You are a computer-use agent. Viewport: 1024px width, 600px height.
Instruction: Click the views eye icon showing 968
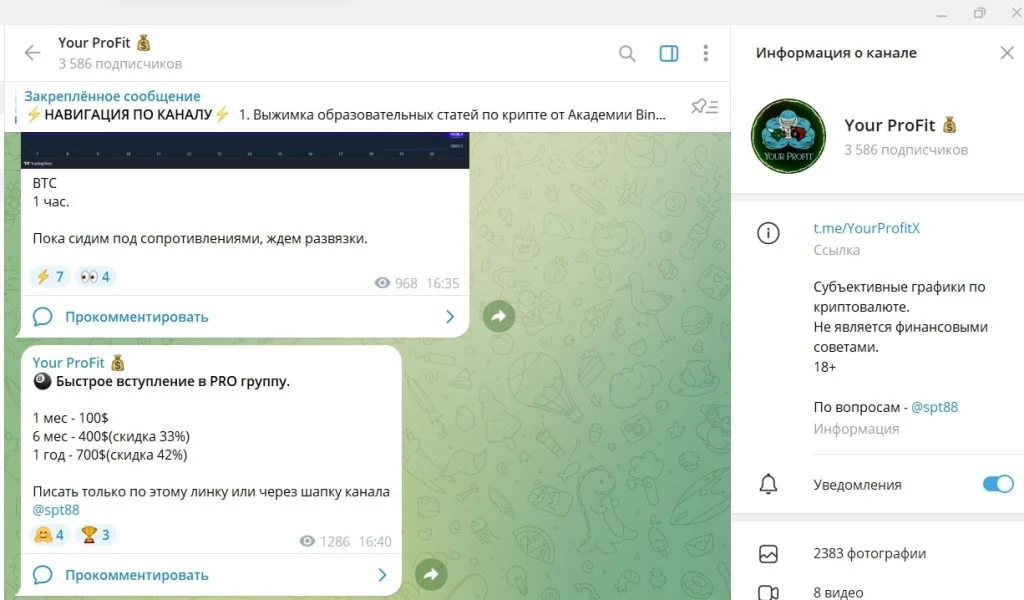[x=382, y=283]
